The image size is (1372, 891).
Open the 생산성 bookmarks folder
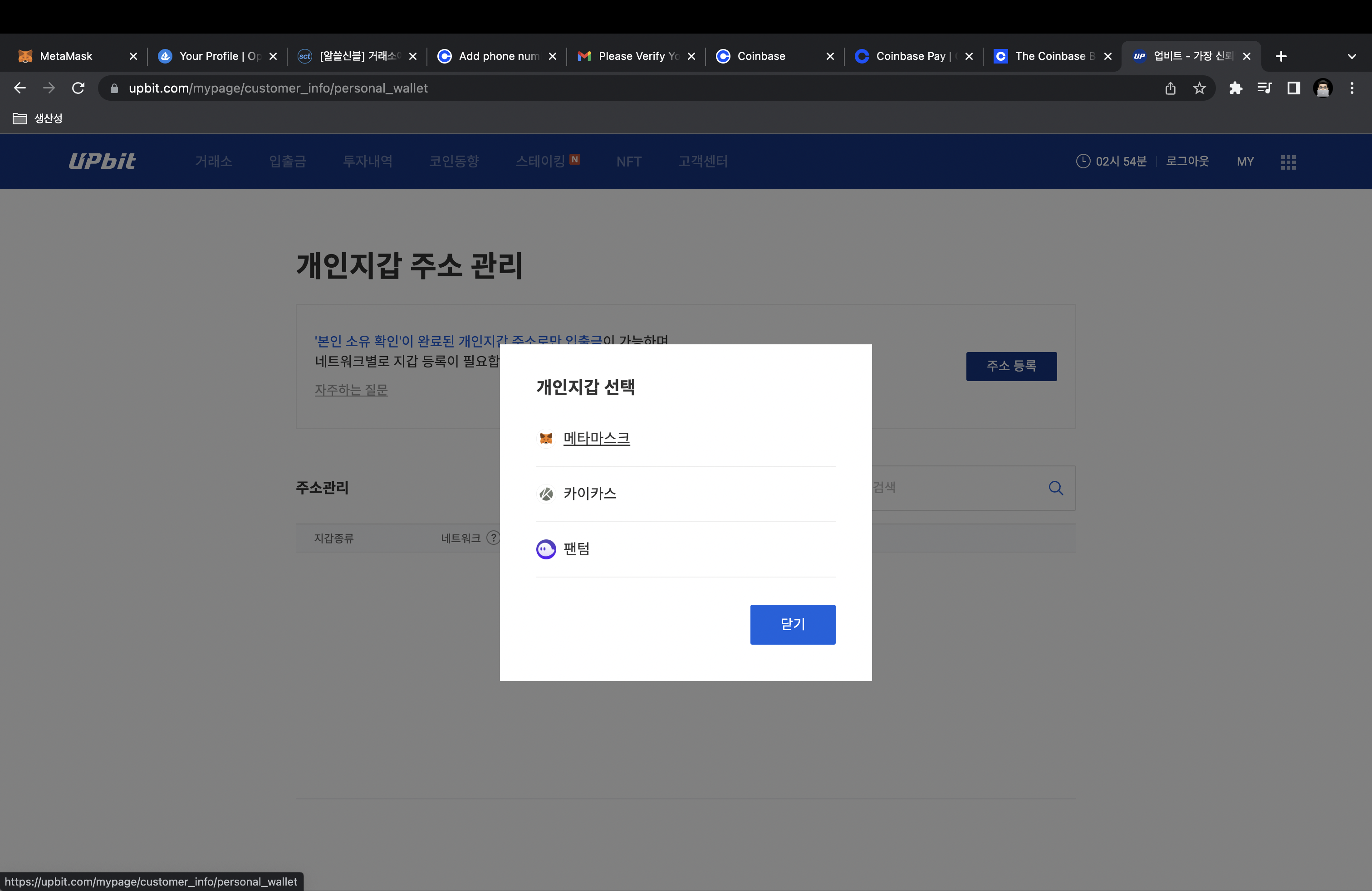coord(38,118)
